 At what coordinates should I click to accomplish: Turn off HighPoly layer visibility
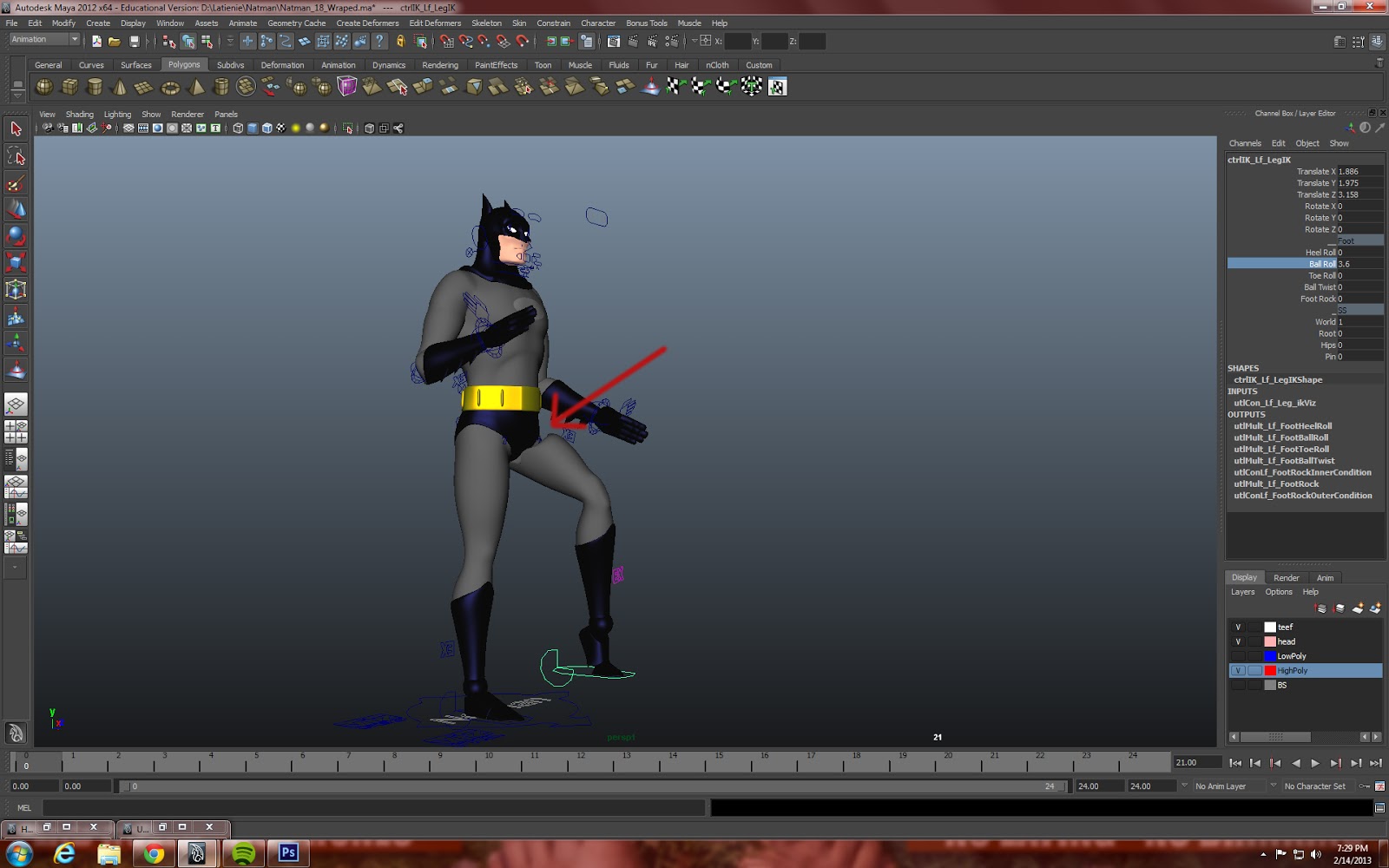point(1239,670)
